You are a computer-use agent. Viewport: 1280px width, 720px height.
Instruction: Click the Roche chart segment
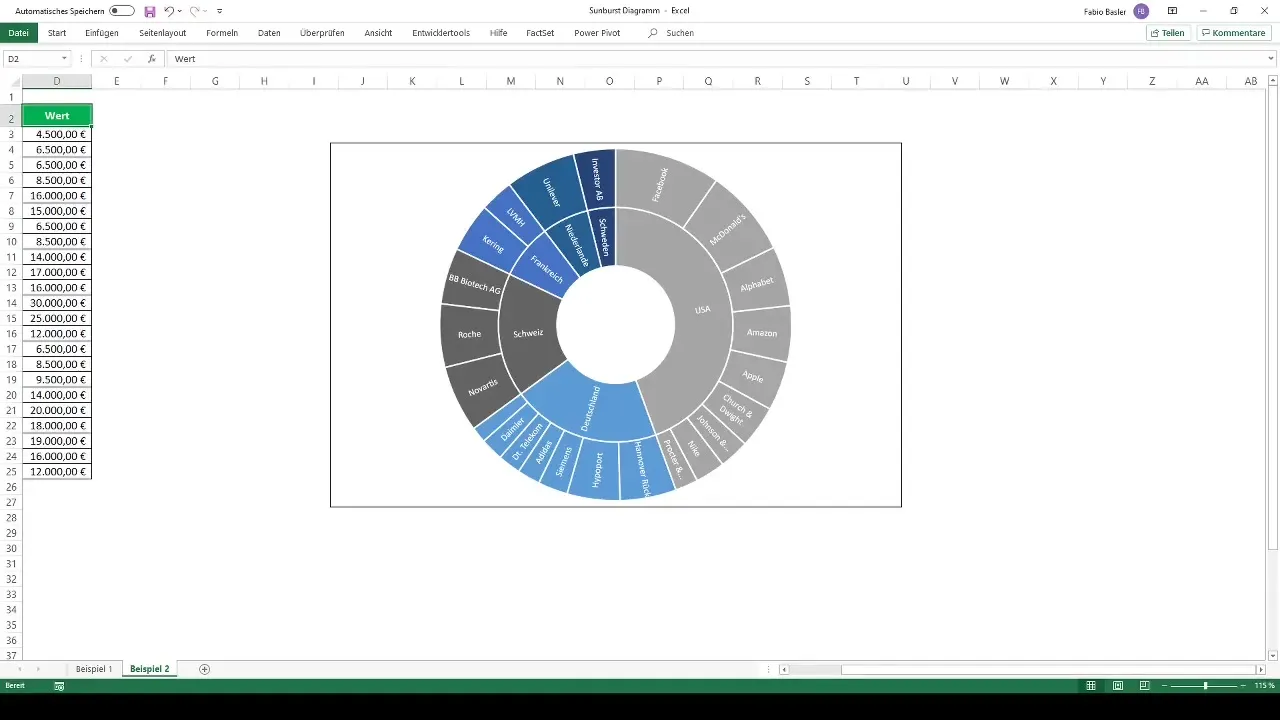pos(469,334)
